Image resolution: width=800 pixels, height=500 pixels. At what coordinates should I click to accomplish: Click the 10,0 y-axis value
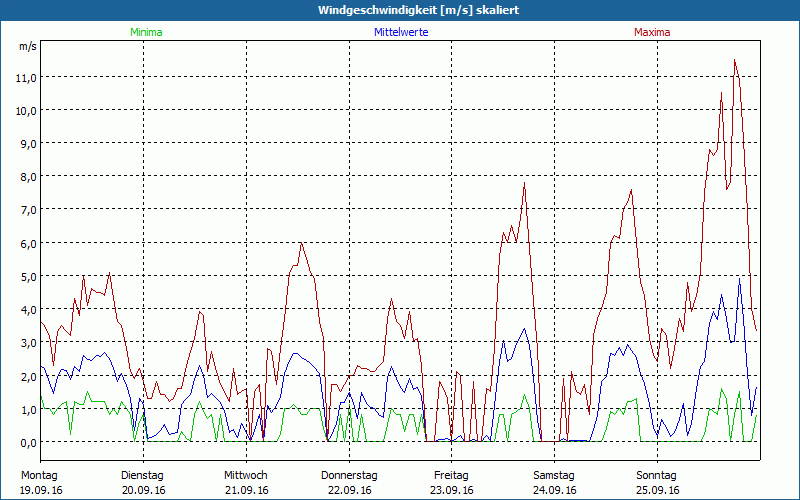26,111
